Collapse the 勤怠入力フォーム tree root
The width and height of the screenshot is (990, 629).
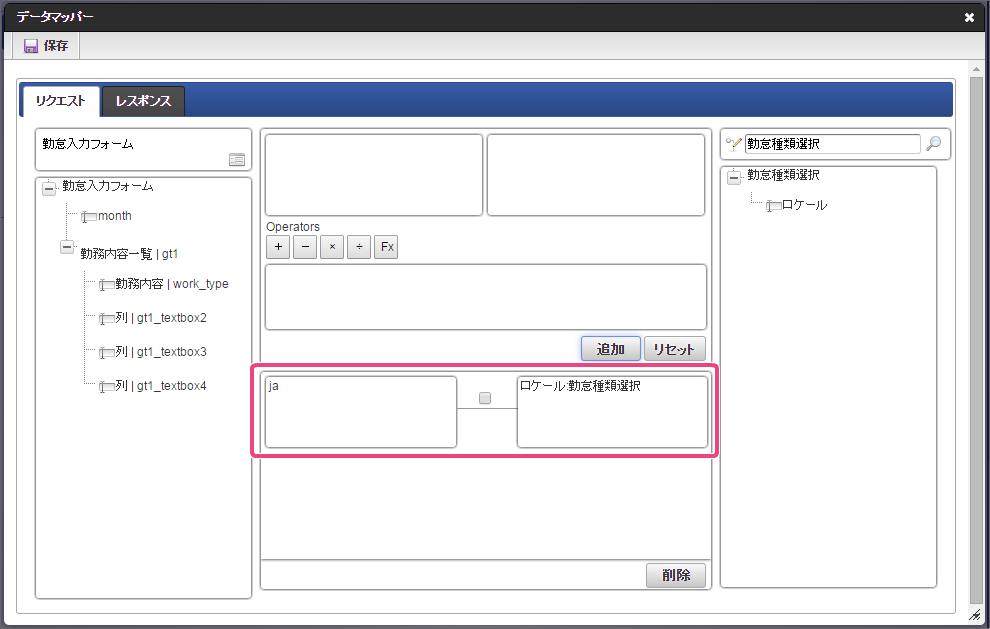[49, 188]
